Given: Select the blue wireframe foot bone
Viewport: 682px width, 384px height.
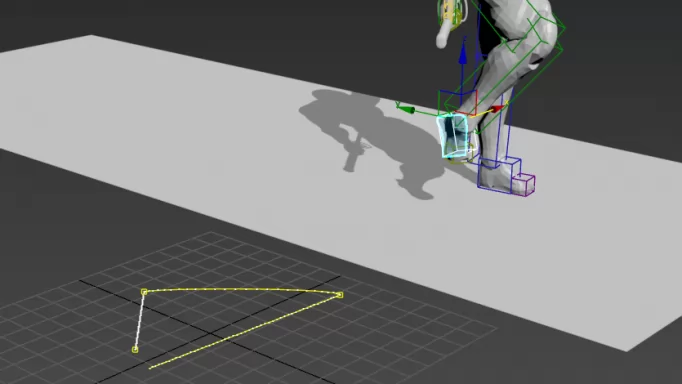Looking at the screenshot, I should 499,175.
